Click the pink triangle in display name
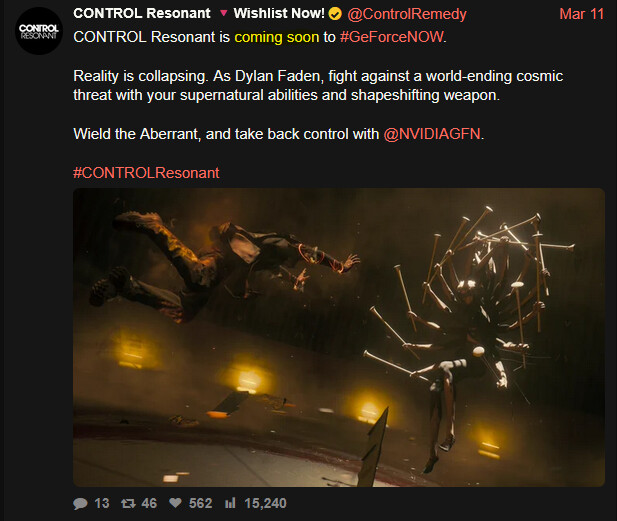The width and height of the screenshot is (617, 521). [x=224, y=13]
